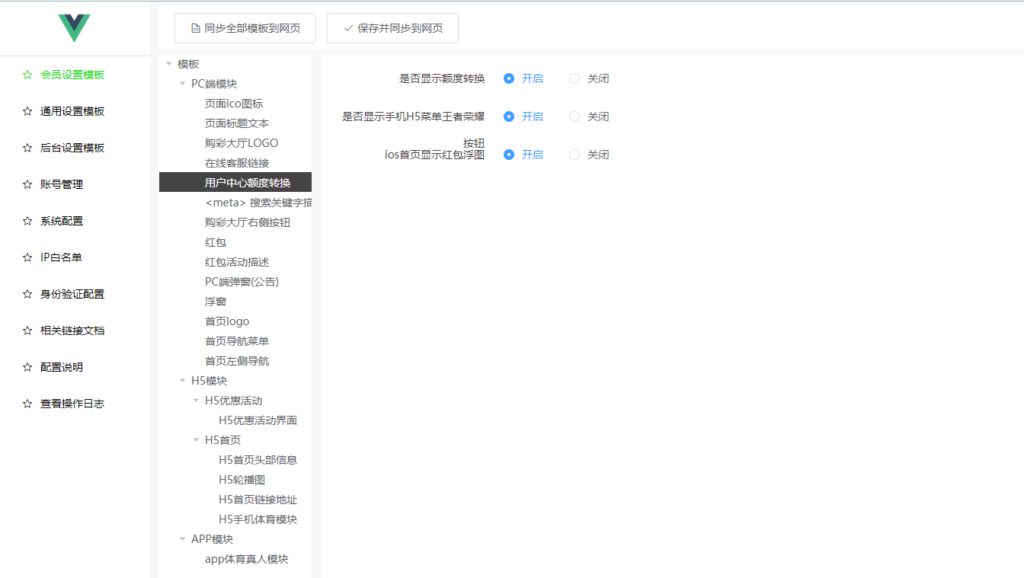Click the Vue logo at top left
Image resolution: width=1024 pixels, height=578 pixels.
(74, 28)
